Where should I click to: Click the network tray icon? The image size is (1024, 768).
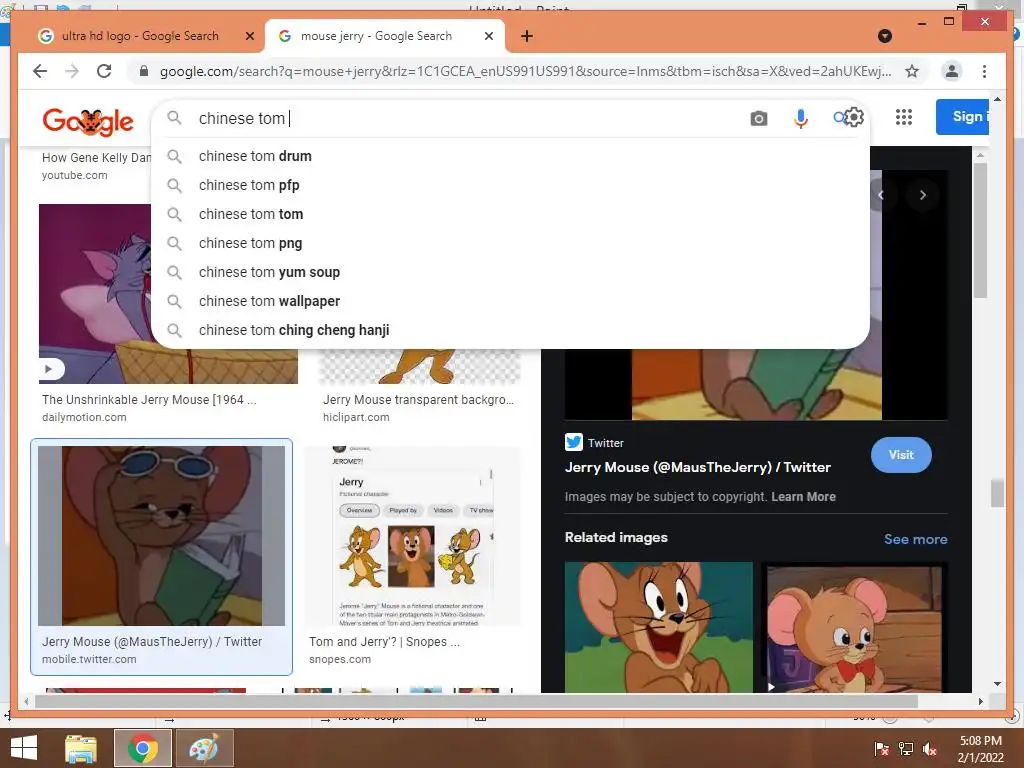point(906,749)
